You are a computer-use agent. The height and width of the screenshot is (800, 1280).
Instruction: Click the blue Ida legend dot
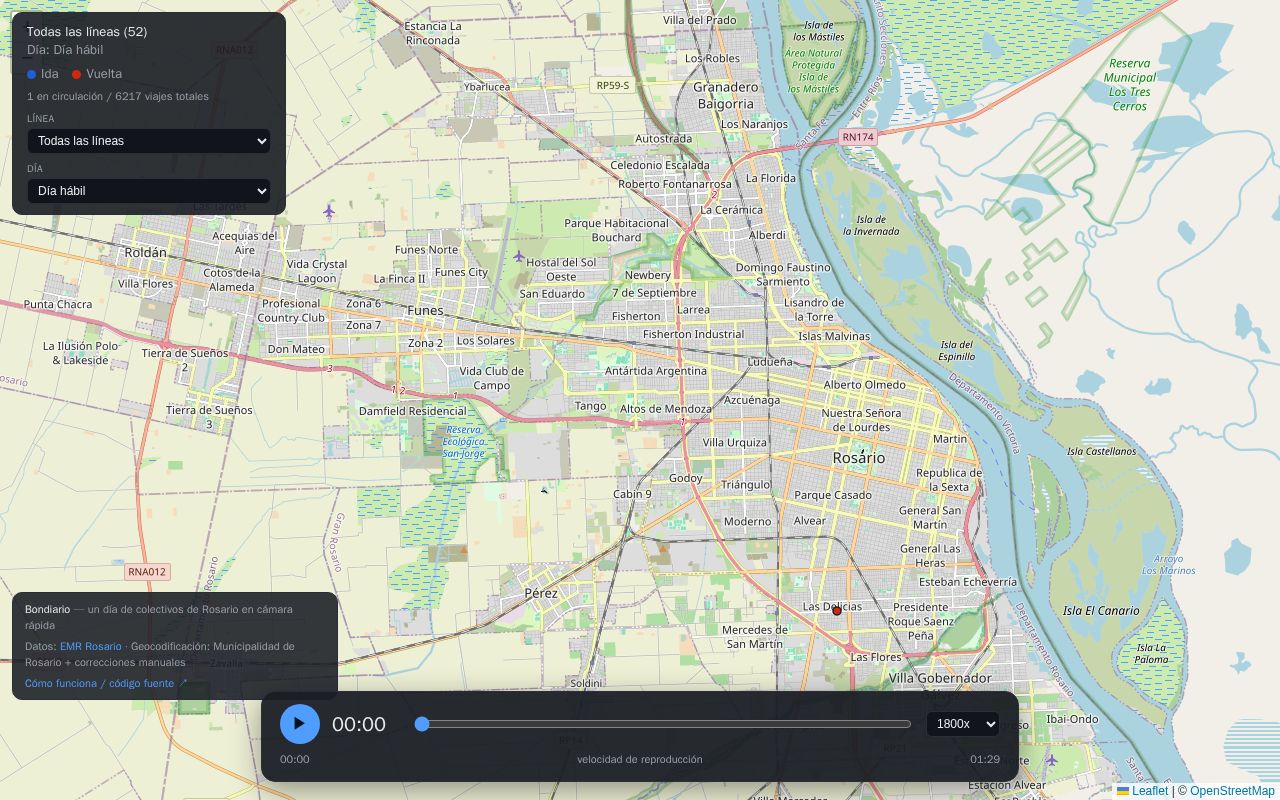pos(32,74)
